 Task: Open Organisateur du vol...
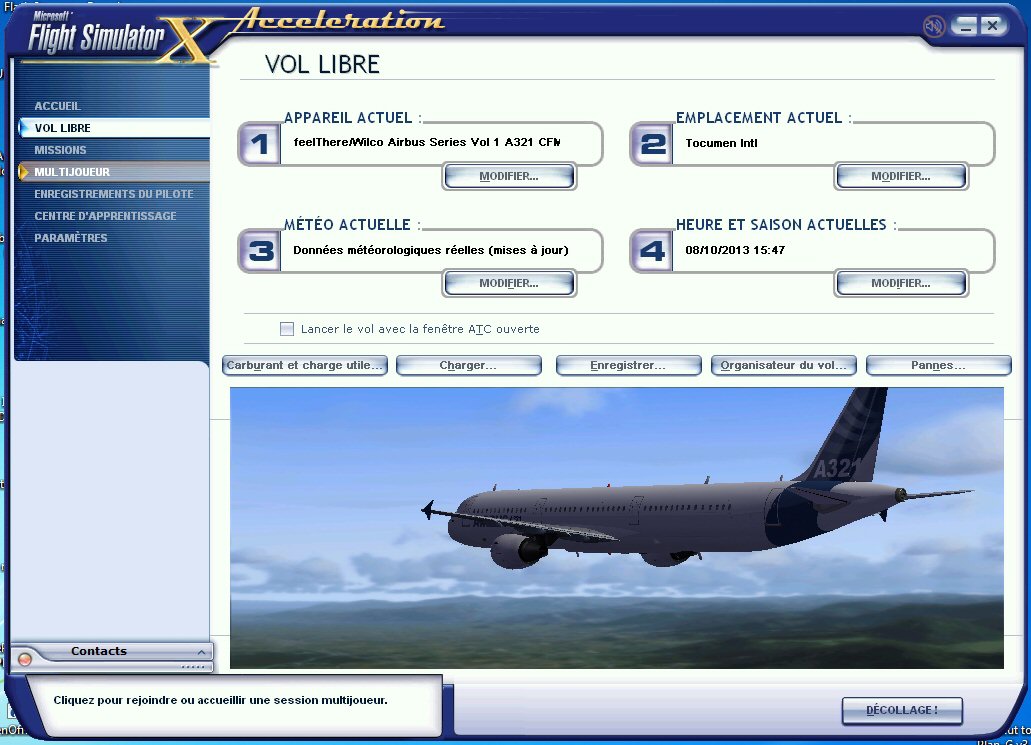point(783,366)
